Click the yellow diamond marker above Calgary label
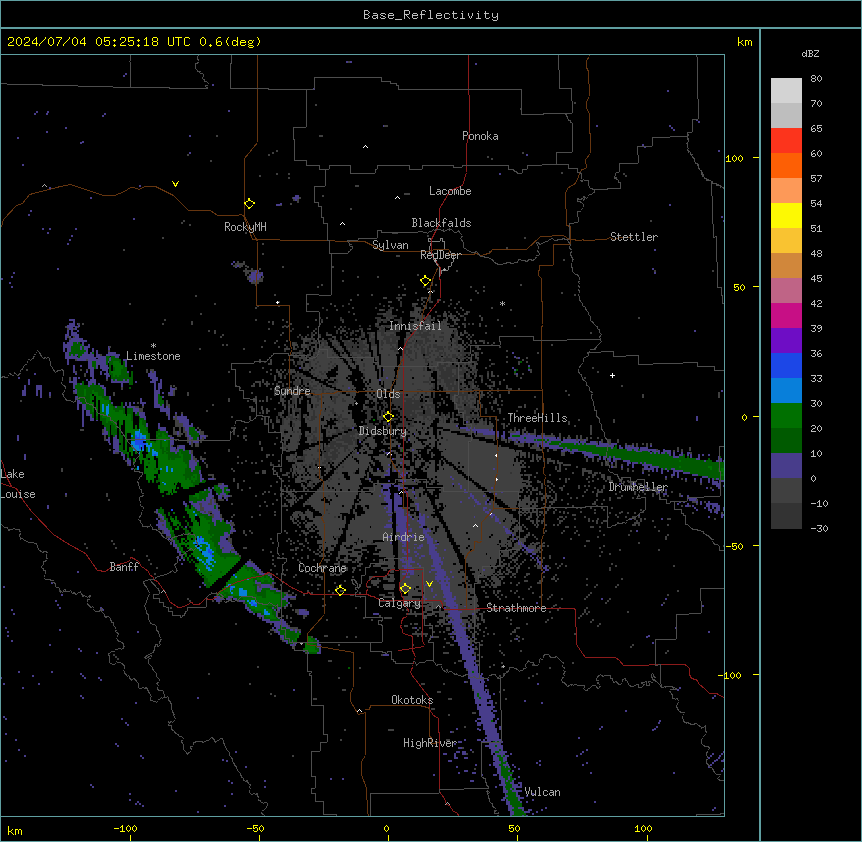The image size is (862, 842). [x=405, y=589]
